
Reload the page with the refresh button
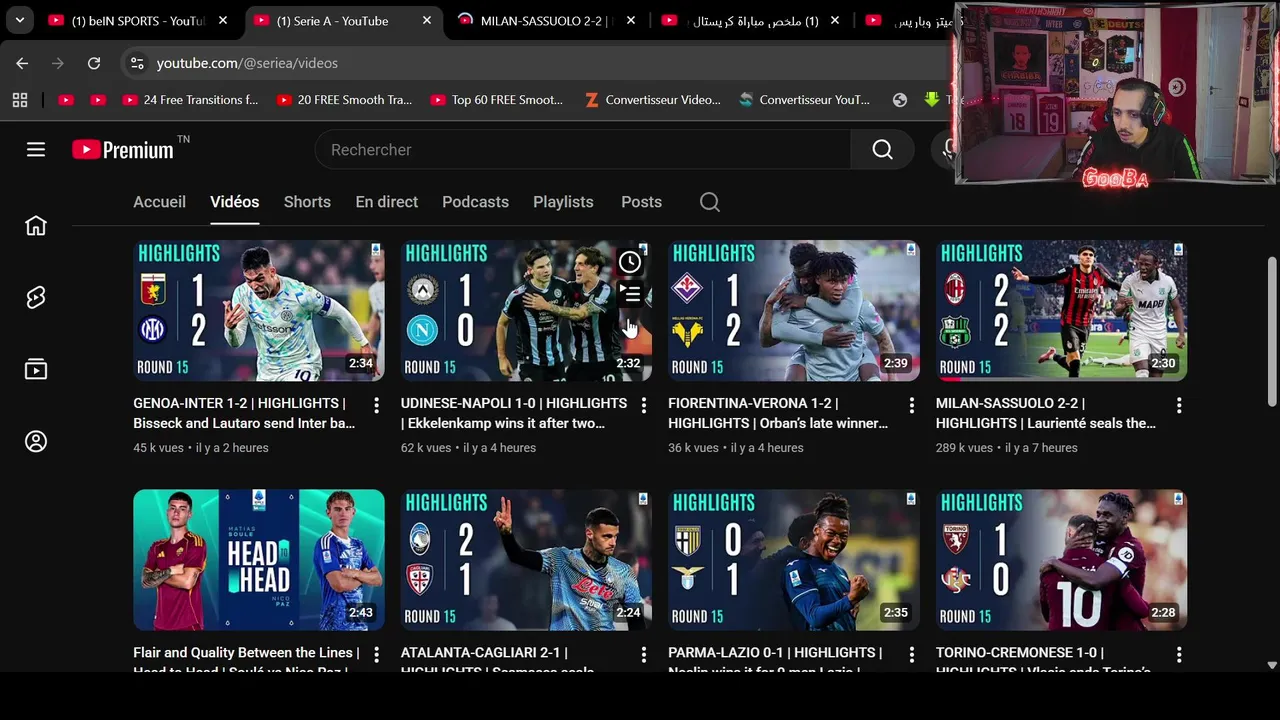94,63
